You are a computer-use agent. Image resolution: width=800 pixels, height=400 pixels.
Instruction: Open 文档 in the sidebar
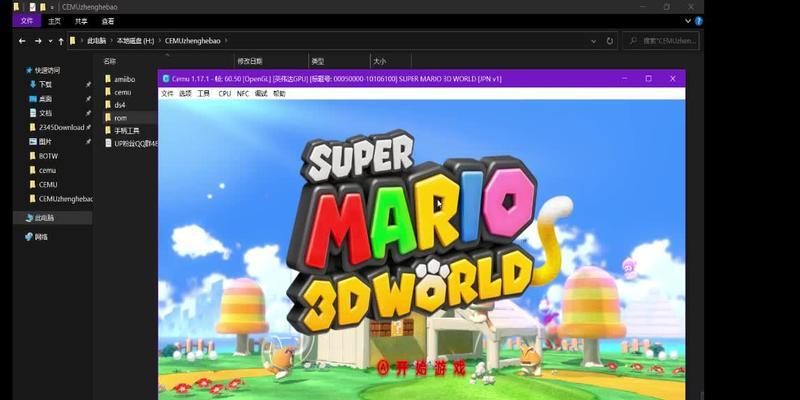41,113
